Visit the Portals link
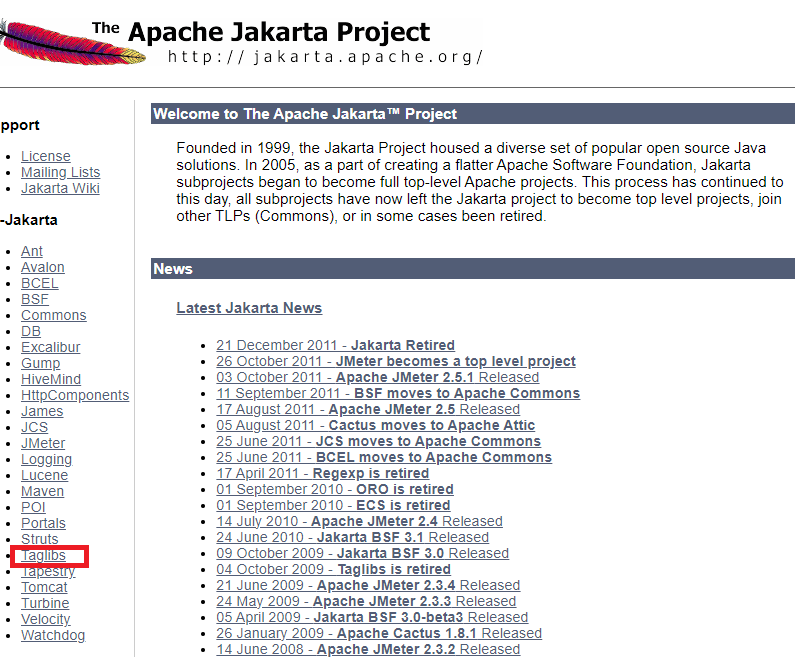Image resolution: width=810 pixels, height=657 pixels. tap(43, 523)
